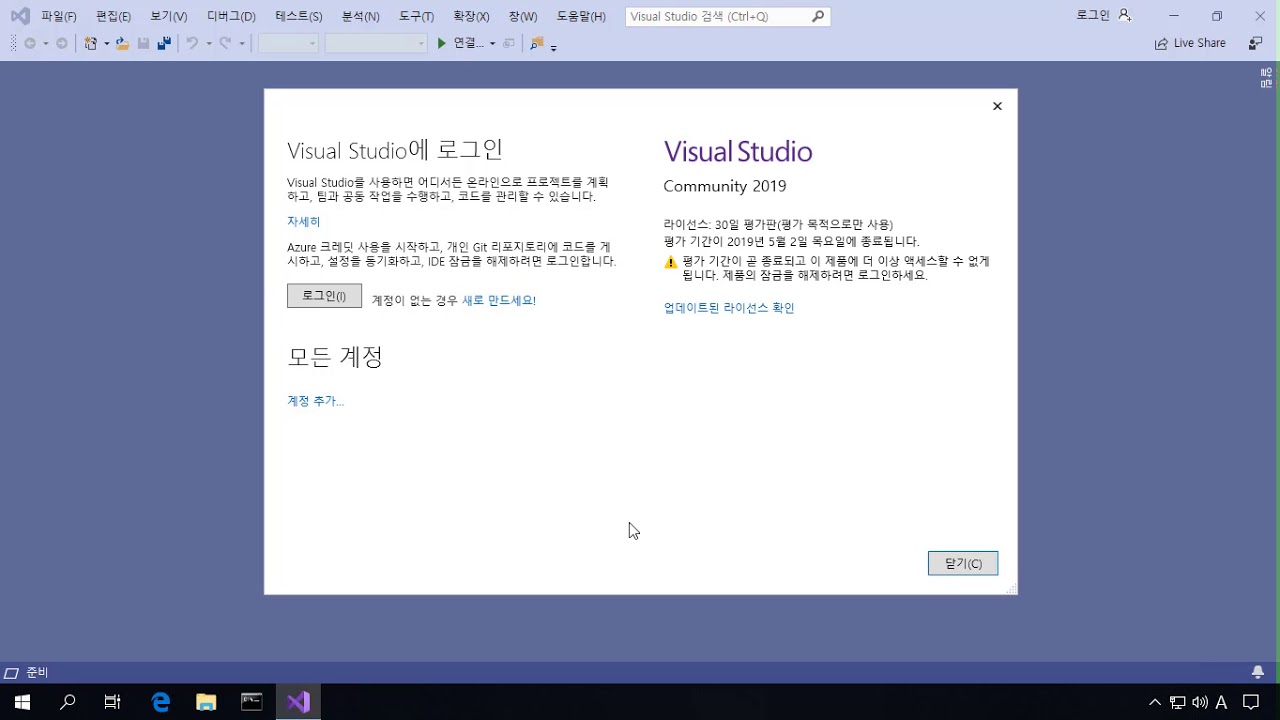This screenshot has height=720, width=1280.
Task: Launch Microsoft Edge from taskbar
Action: tap(160, 702)
